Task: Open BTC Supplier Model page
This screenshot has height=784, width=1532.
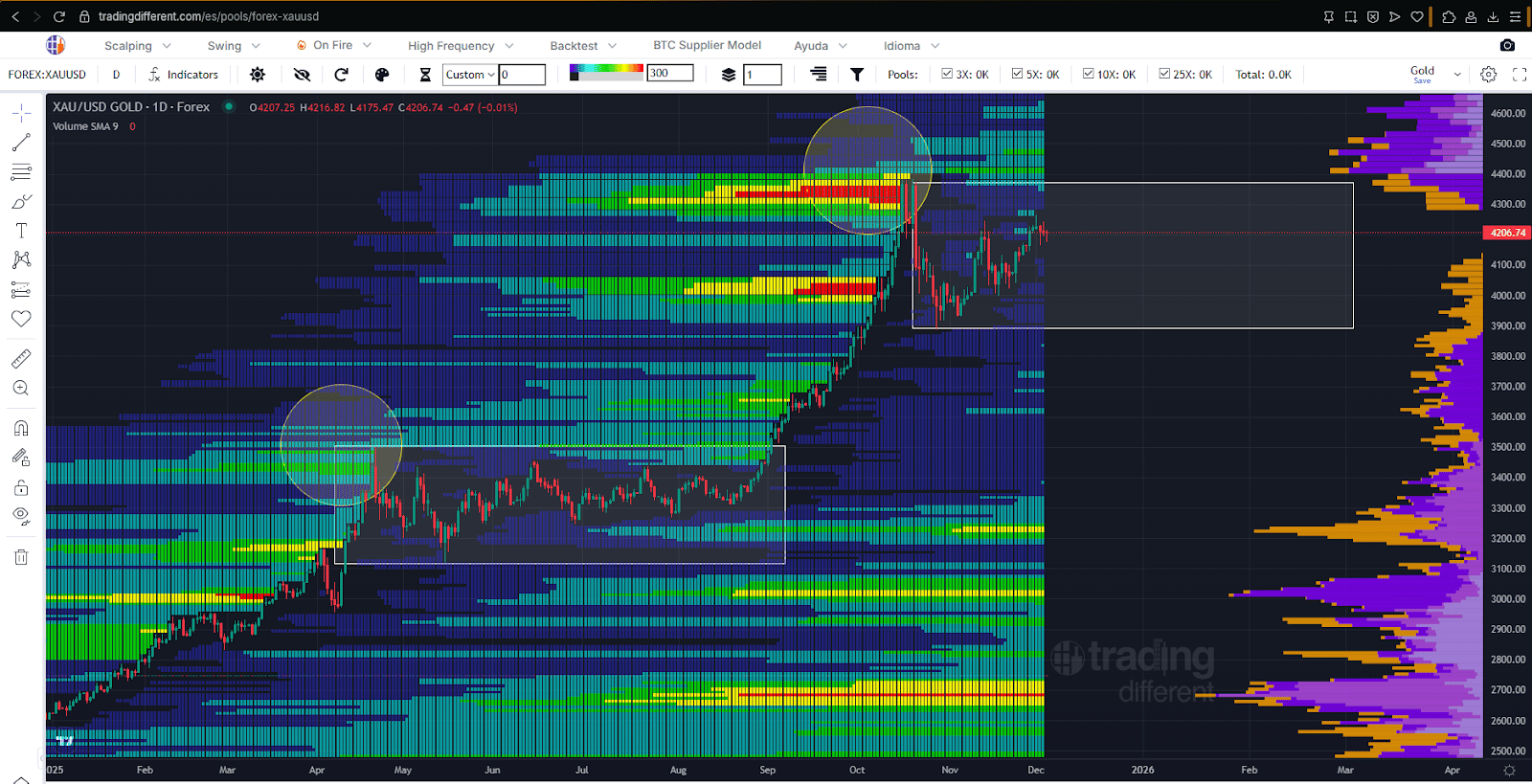Action: point(708,45)
